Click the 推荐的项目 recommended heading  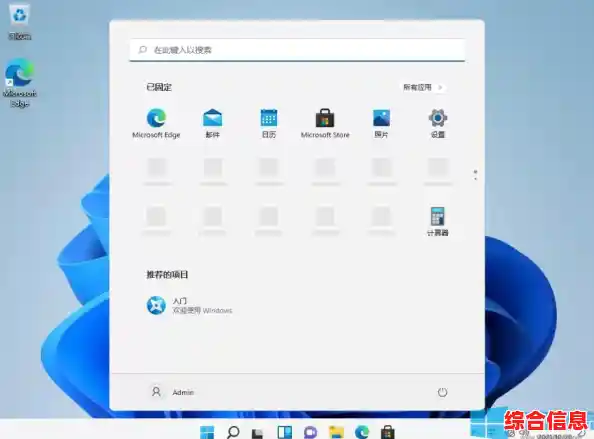click(x=167, y=274)
